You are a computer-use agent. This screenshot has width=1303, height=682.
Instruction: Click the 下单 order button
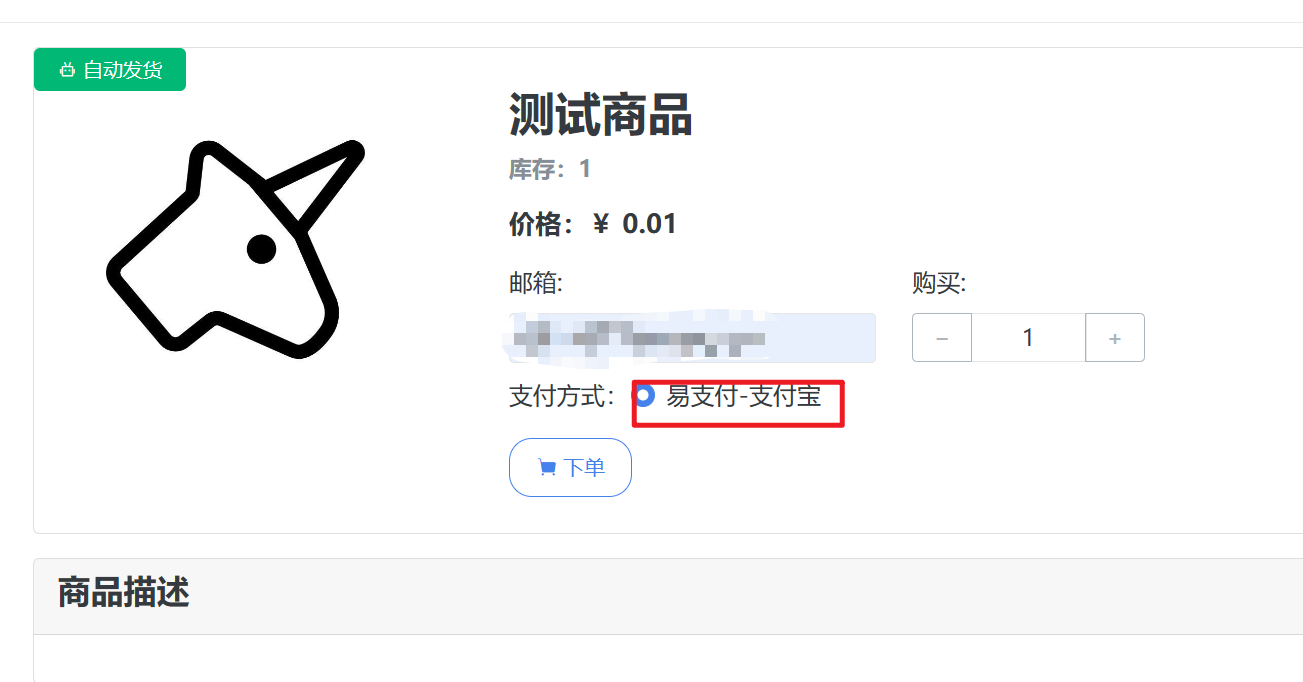pos(570,467)
